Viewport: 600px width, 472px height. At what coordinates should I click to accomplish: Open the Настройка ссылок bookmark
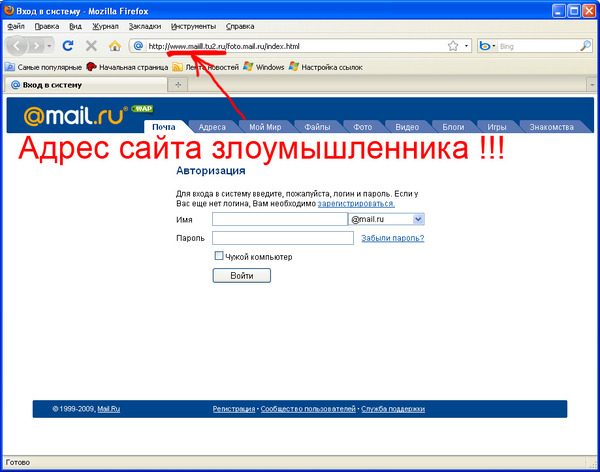[326, 67]
